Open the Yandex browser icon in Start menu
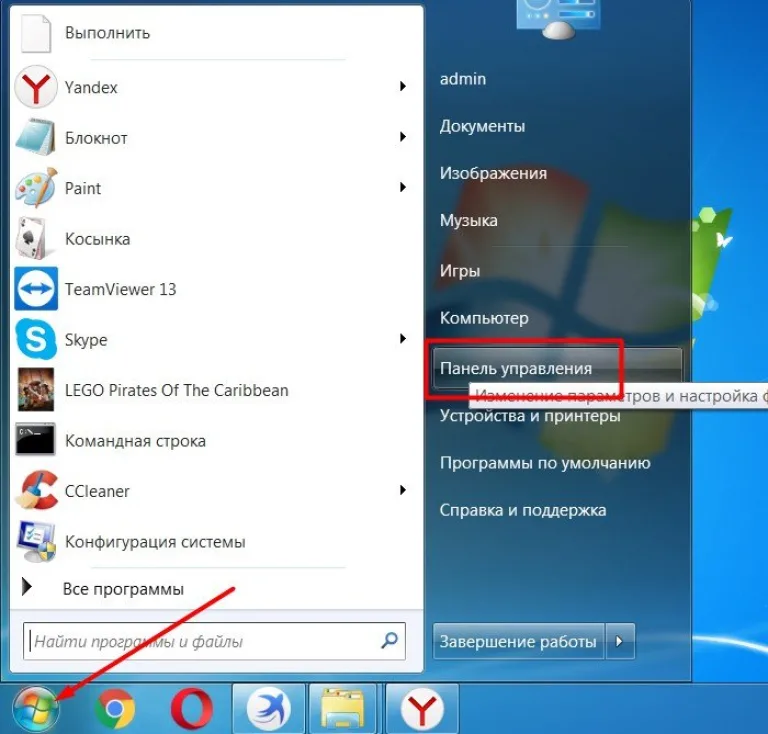This screenshot has width=768, height=734. click(x=36, y=87)
